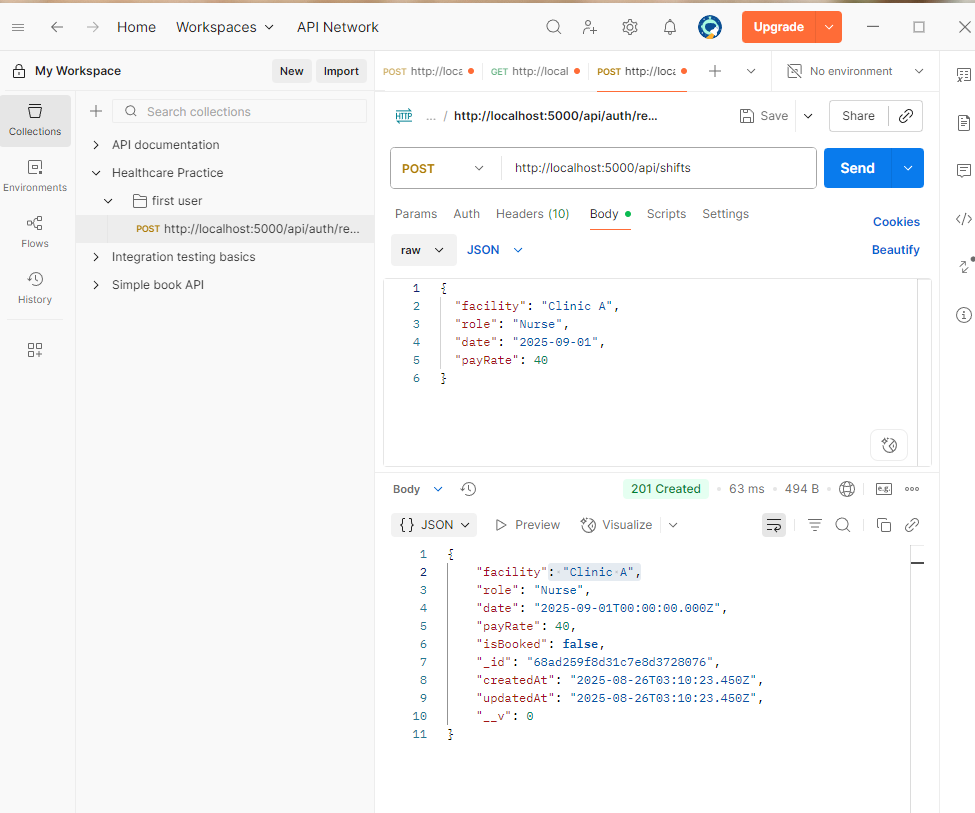Open the settings gear icon
975x813 pixels.
pos(630,27)
